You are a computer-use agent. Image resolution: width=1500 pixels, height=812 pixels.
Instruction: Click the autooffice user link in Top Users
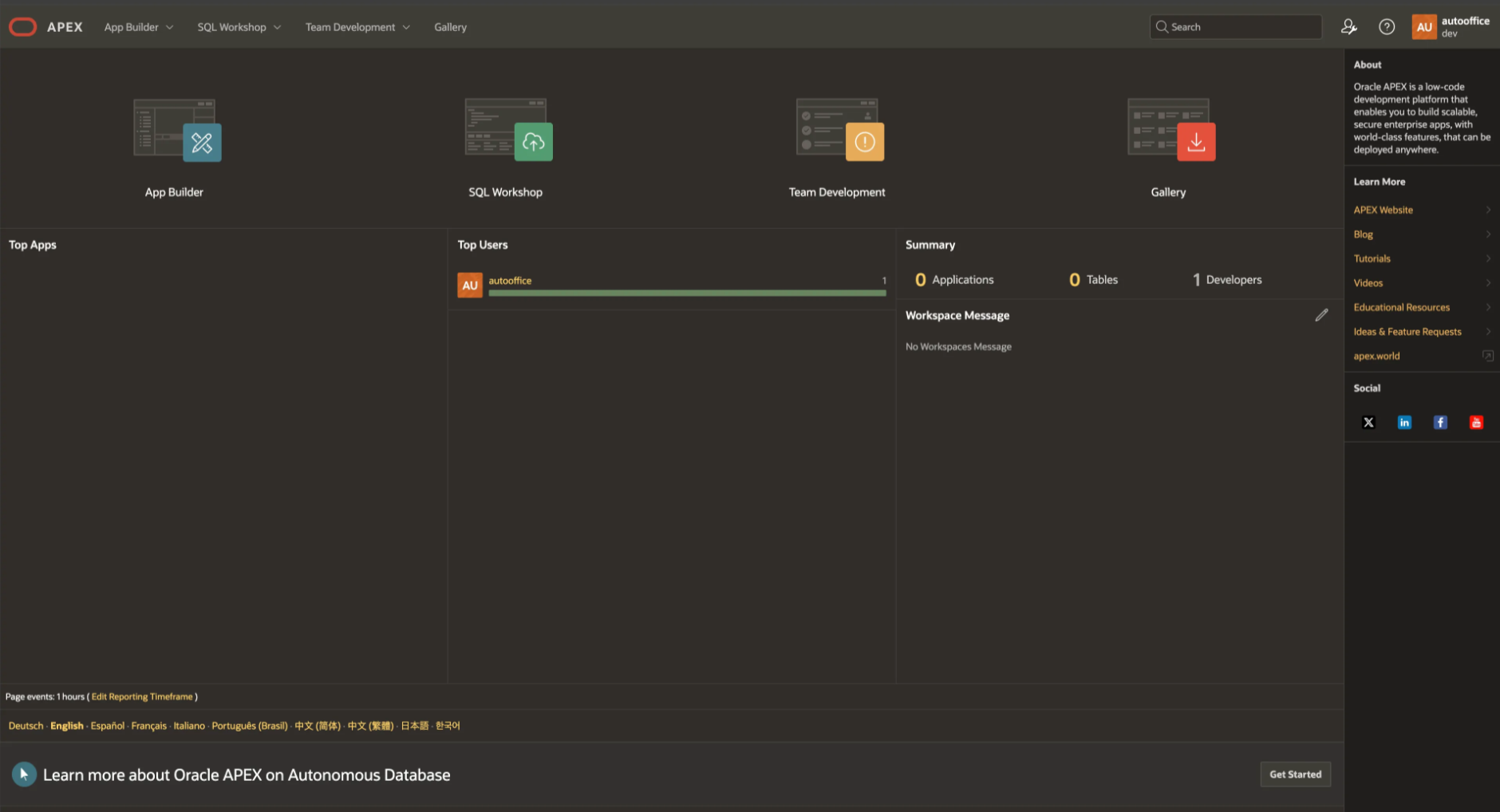tap(510, 281)
